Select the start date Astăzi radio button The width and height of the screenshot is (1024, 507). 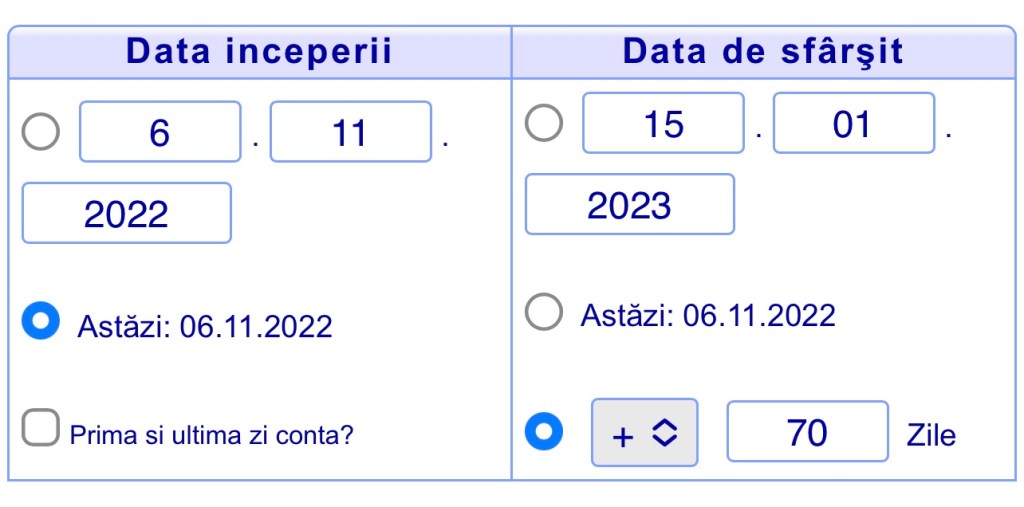tap(41, 323)
